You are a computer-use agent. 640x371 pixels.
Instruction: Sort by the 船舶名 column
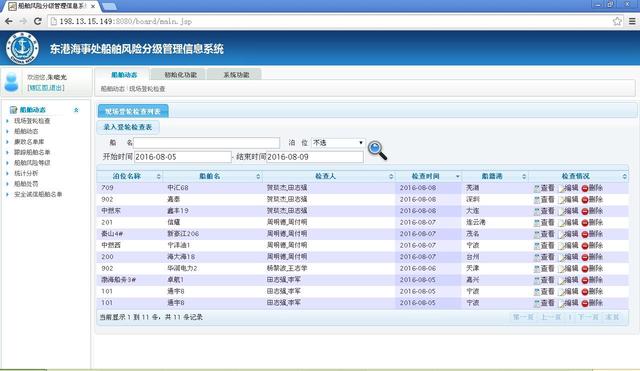[x=212, y=176]
